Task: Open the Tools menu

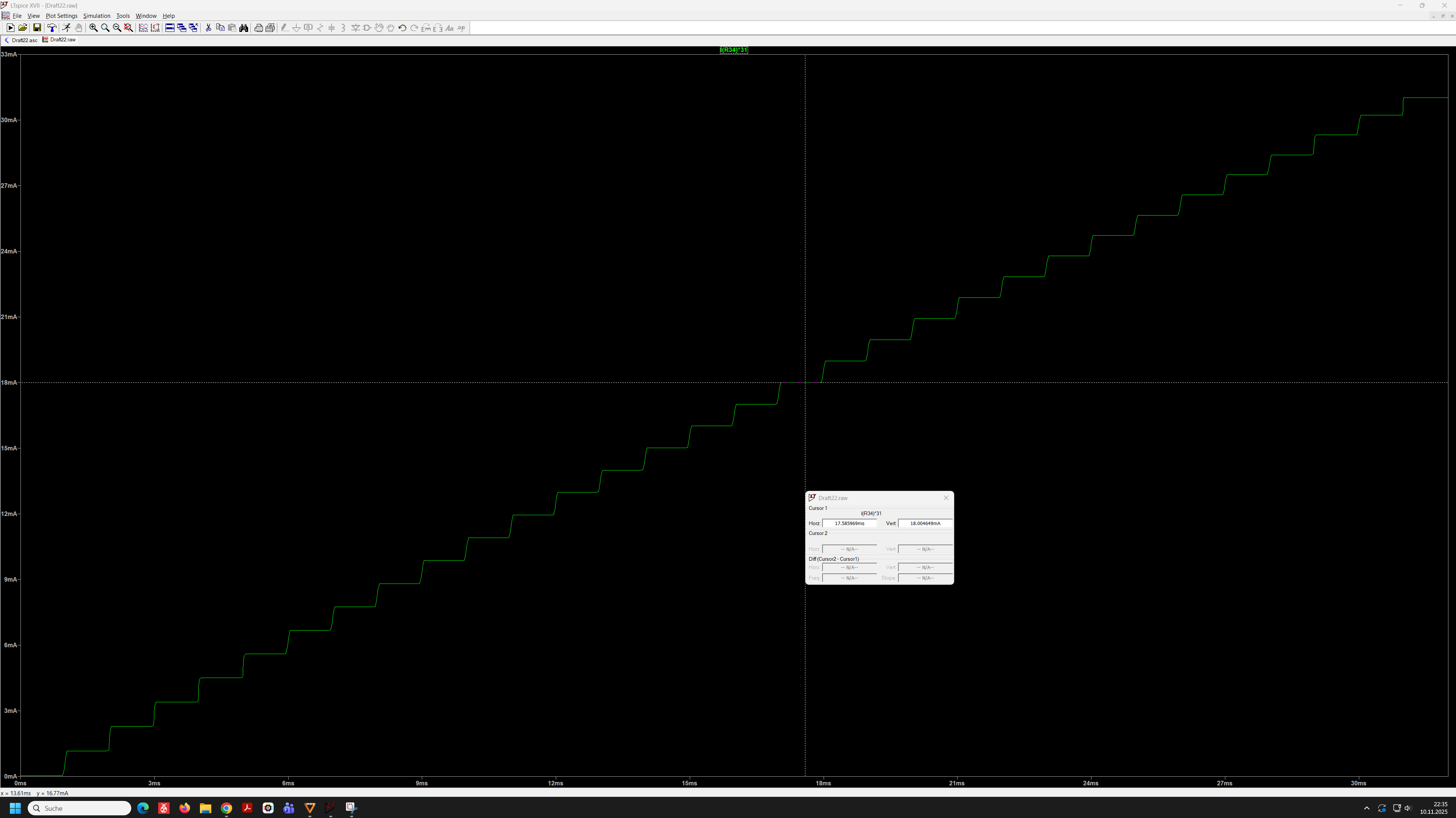Action: tap(123, 16)
